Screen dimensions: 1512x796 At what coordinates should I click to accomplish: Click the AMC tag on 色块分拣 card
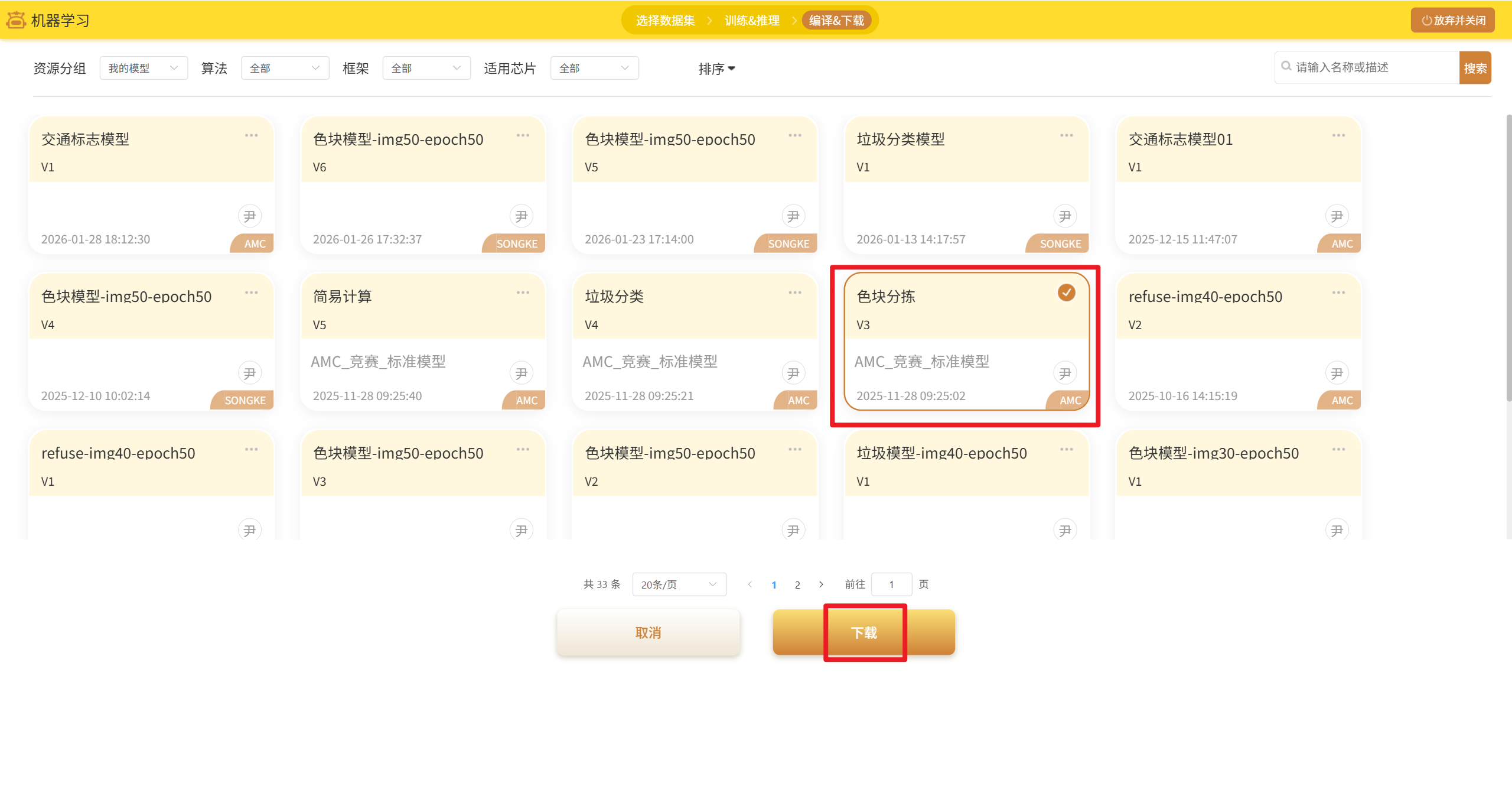pos(1070,400)
